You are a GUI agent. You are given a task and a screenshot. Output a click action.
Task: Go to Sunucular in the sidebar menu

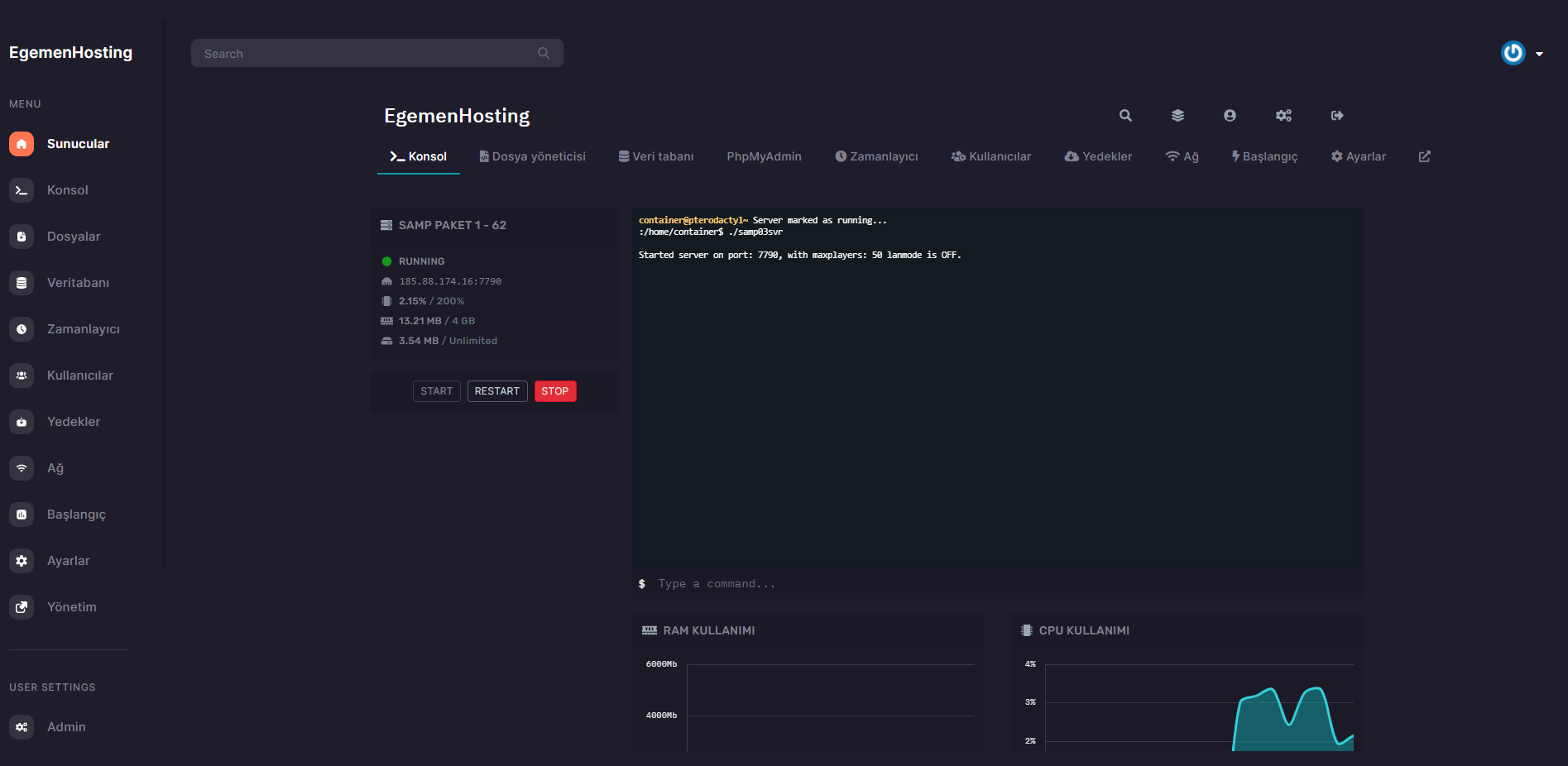[x=78, y=144]
